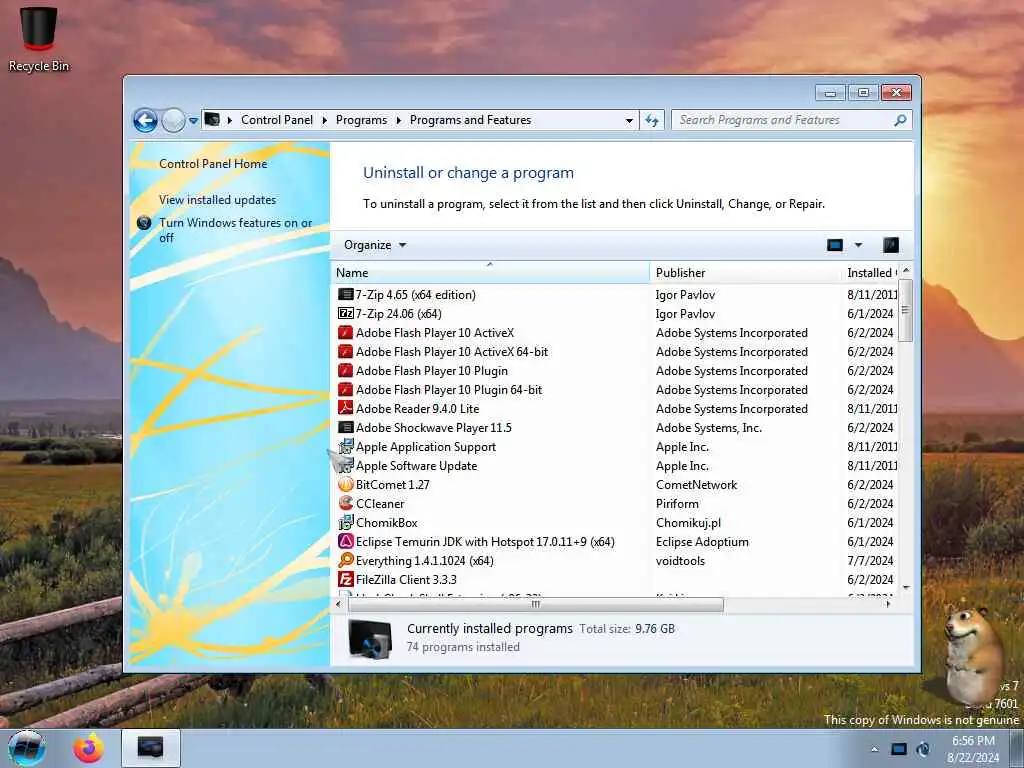Viewport: 1024px width, 768px height.
Task: Expand the view options dropdown arrow
Action: coord(858,245)
